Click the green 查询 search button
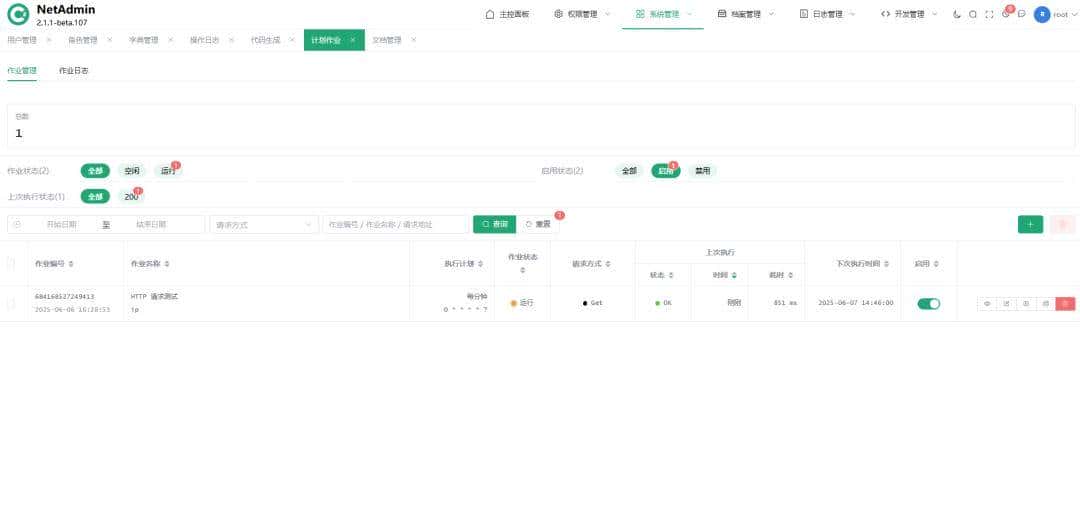The image size is (1080, 514). coord(495,225)
